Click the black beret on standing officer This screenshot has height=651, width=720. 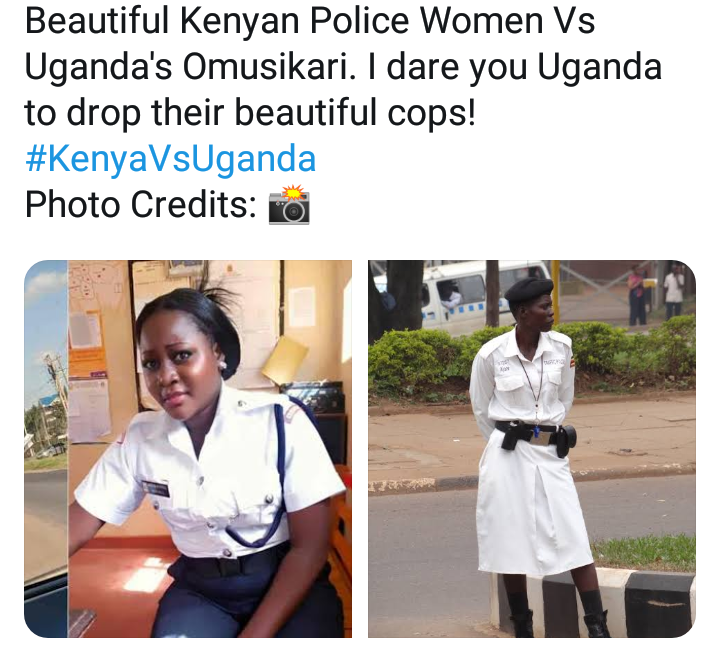[x=529, y=289]
